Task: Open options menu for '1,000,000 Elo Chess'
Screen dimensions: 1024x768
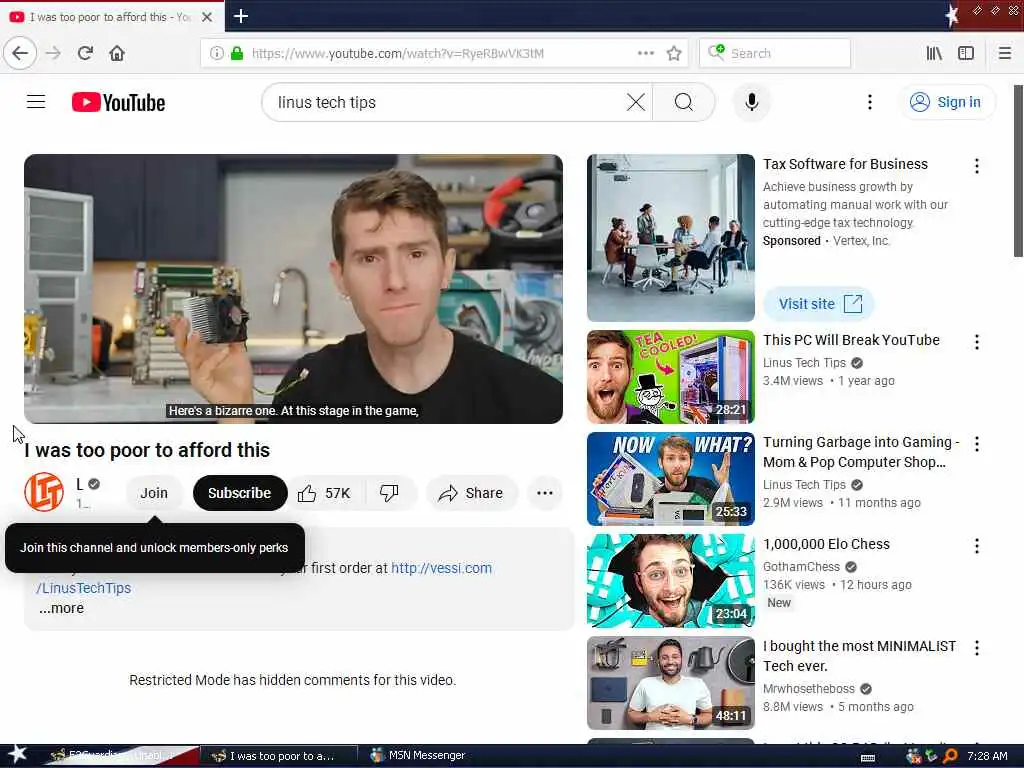Action: [976, 546]
